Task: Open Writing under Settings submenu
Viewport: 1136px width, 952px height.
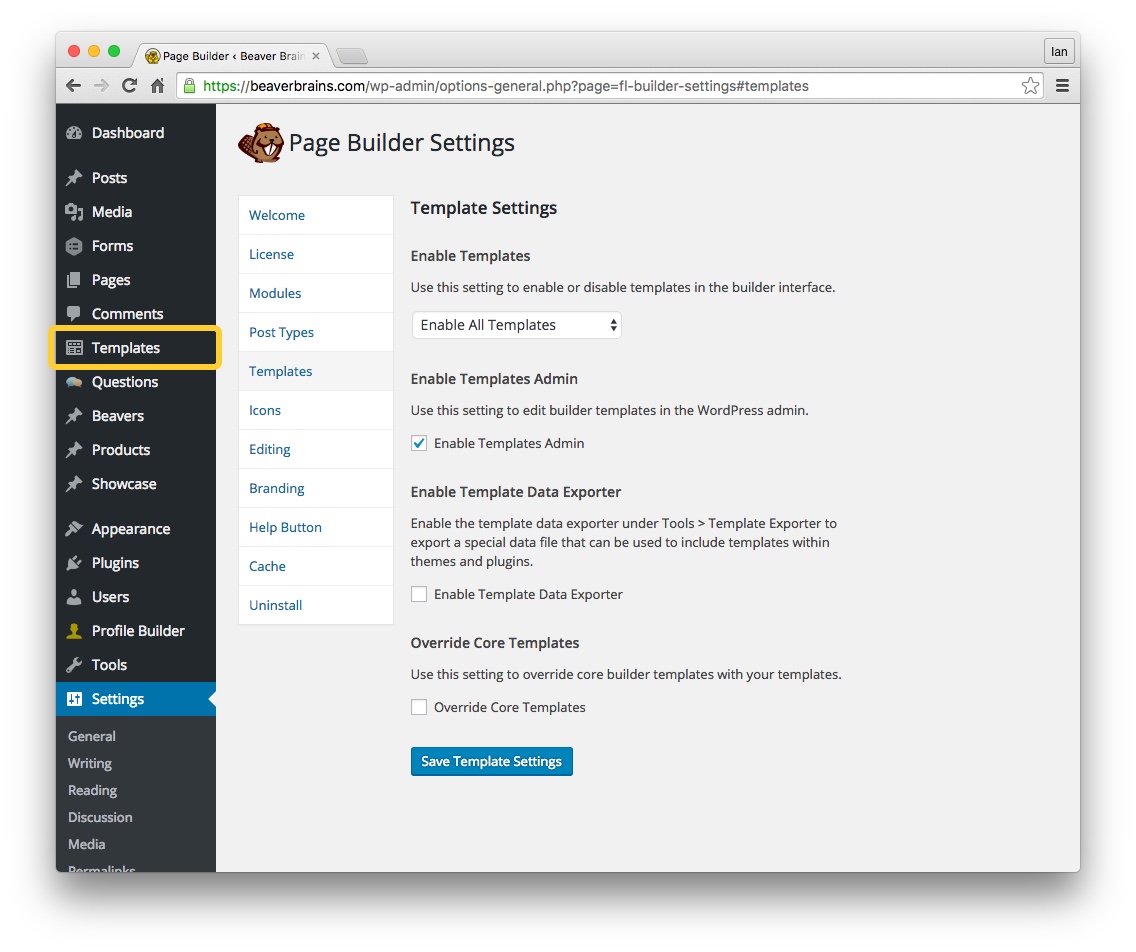Action: (x=90, y=764)
